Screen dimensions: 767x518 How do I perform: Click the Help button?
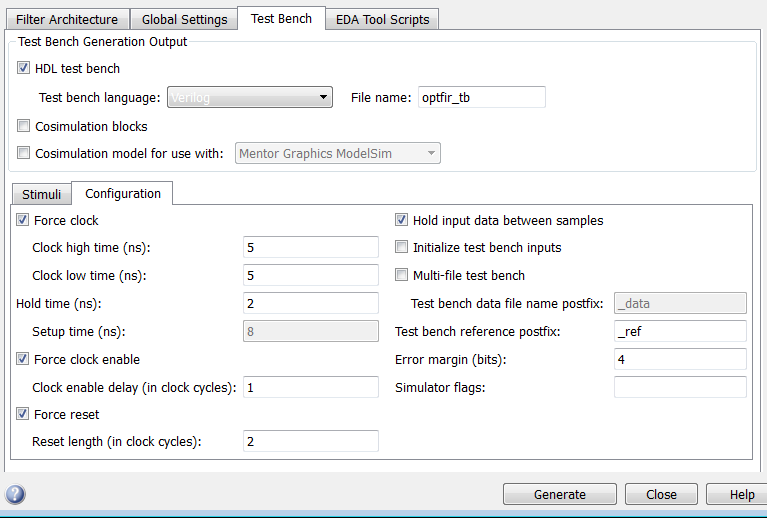pyautogui.click(x=741, y=494)
